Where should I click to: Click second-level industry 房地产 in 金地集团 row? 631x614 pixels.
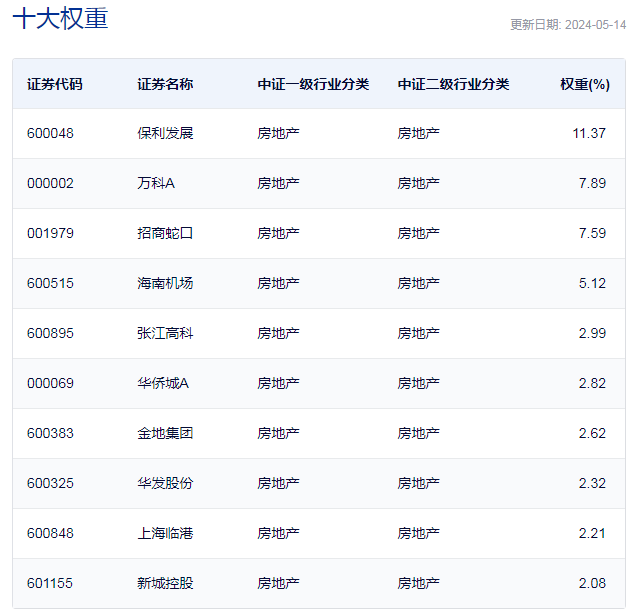click(x=419, y=433)
